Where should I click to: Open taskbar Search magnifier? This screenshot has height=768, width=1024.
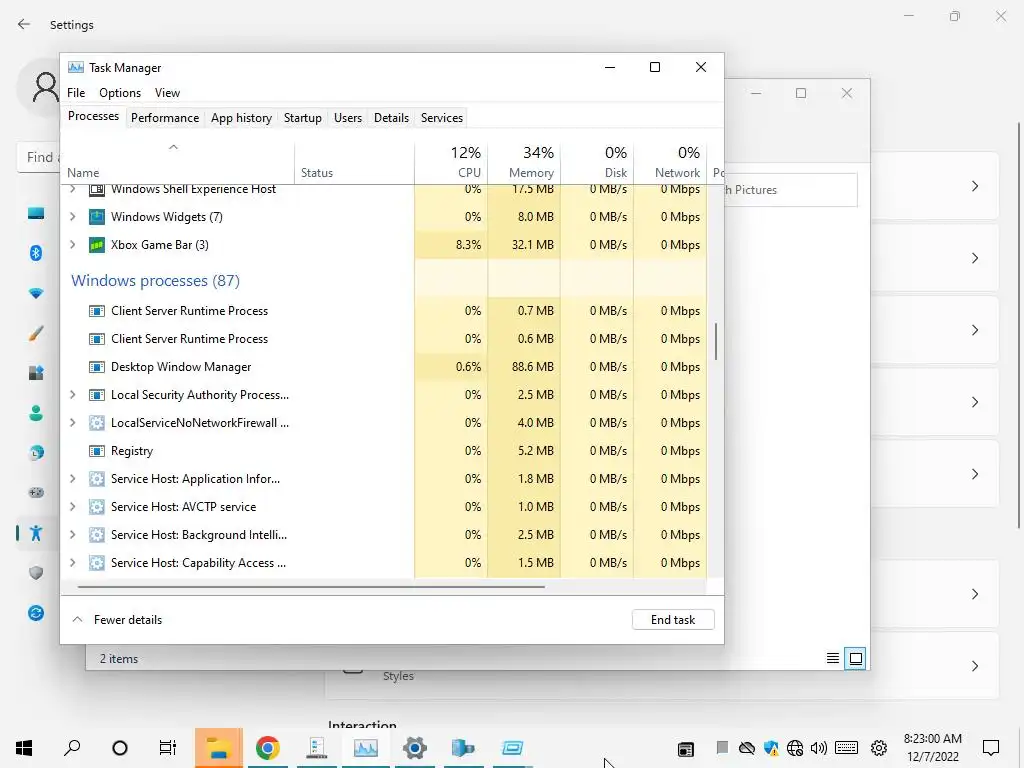click(x=72, y=748)
